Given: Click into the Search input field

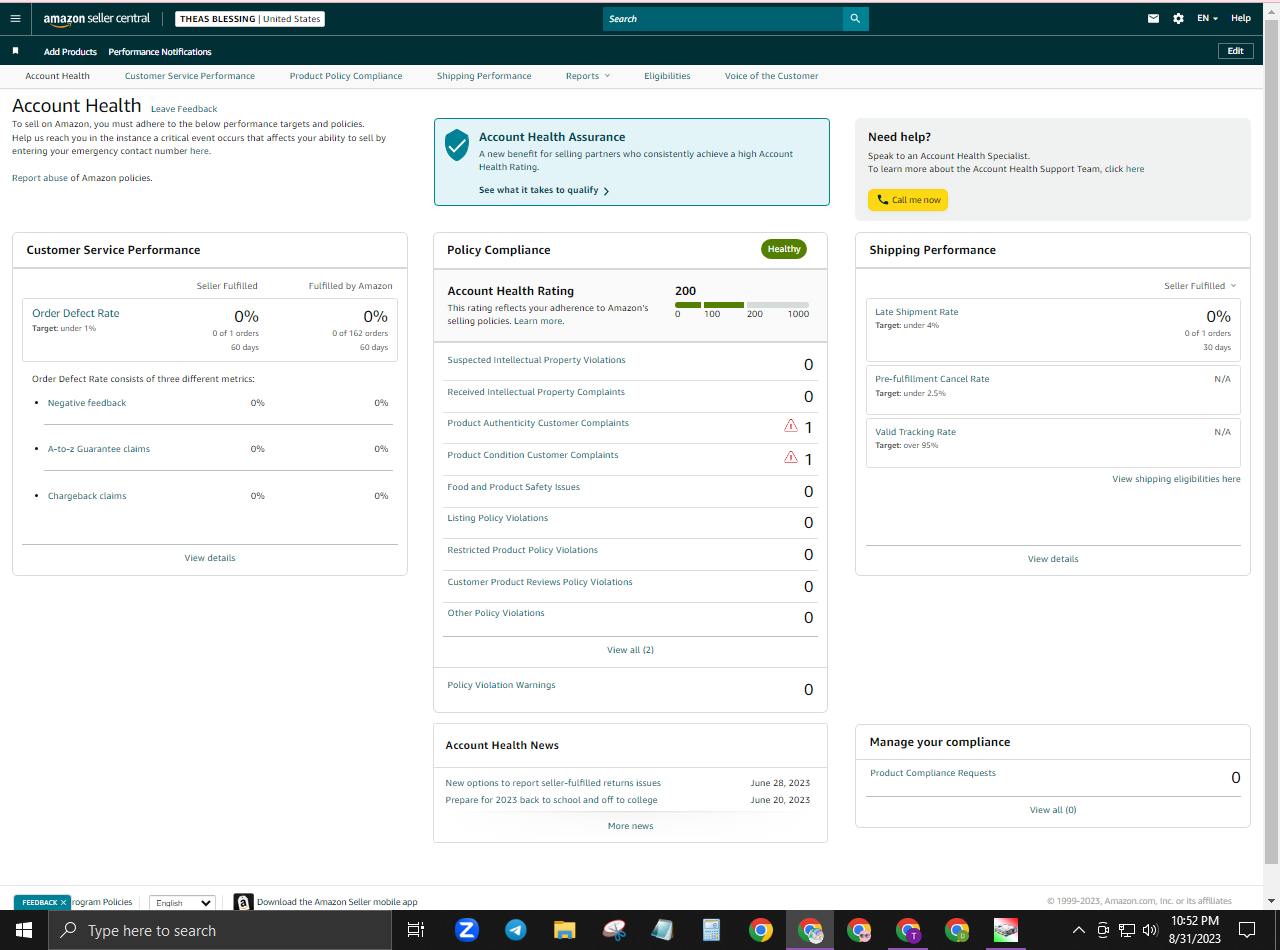Looking at the screenshot, I should click(x=723, y=19).
